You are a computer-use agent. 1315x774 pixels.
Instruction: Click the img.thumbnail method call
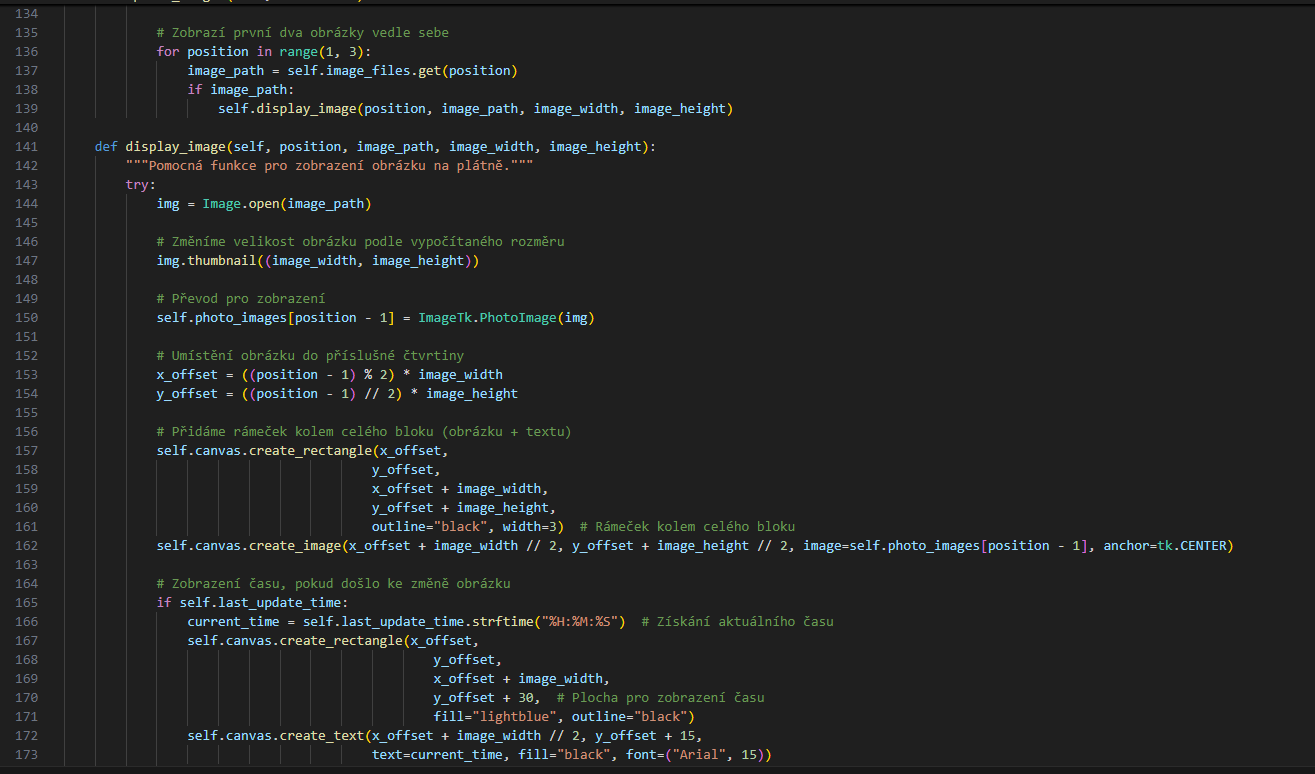tap(210, 261)
